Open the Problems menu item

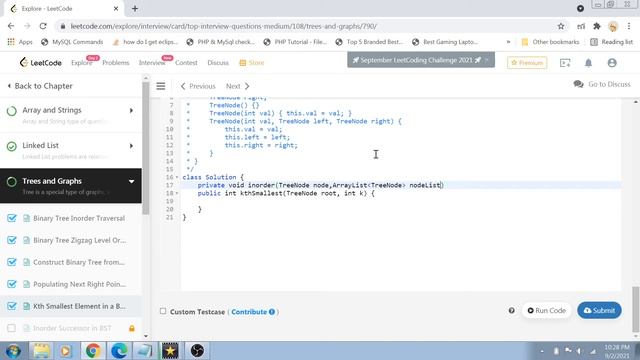[116, 62]
